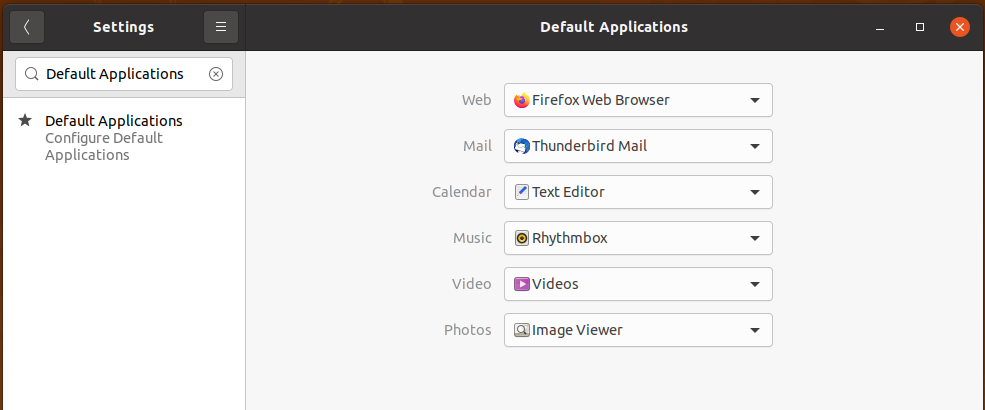
Task: Maximize the Settings window
Action: click(920, 27)
